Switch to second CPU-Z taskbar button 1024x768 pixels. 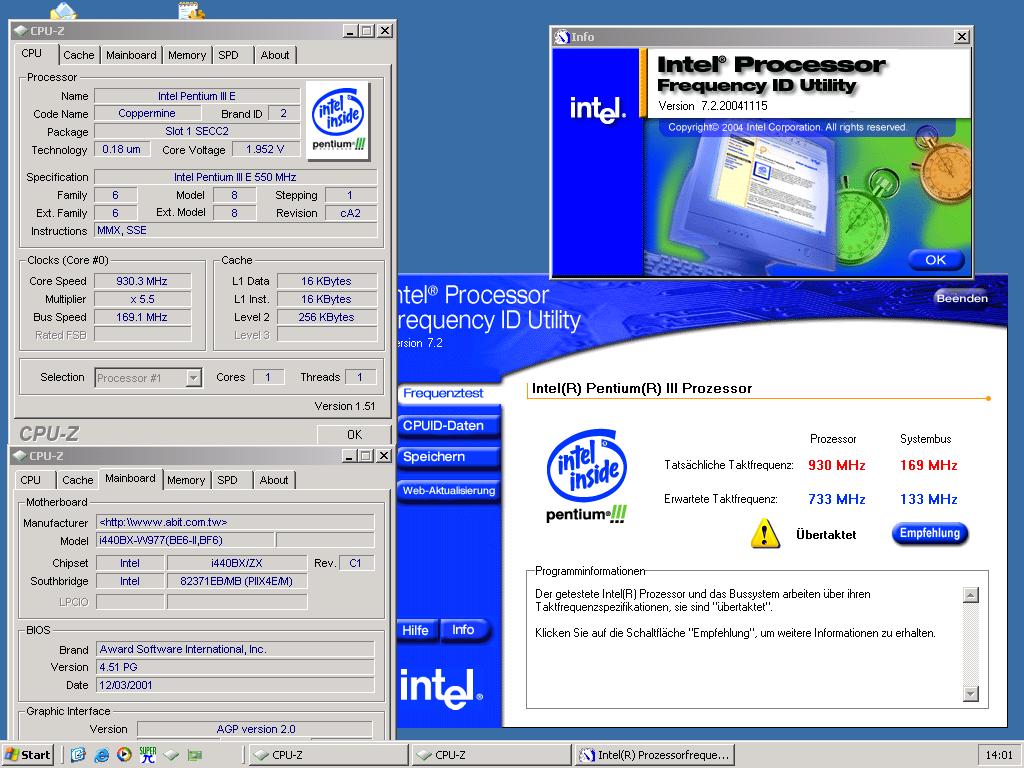tap(492, 755)
